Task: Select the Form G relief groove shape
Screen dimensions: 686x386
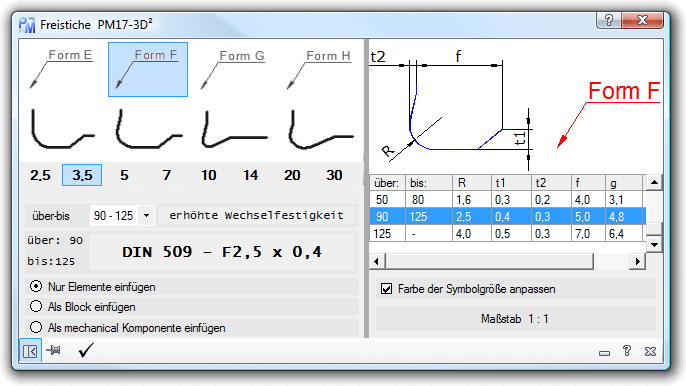Action: pyautogui.click(x=233, y=70)
